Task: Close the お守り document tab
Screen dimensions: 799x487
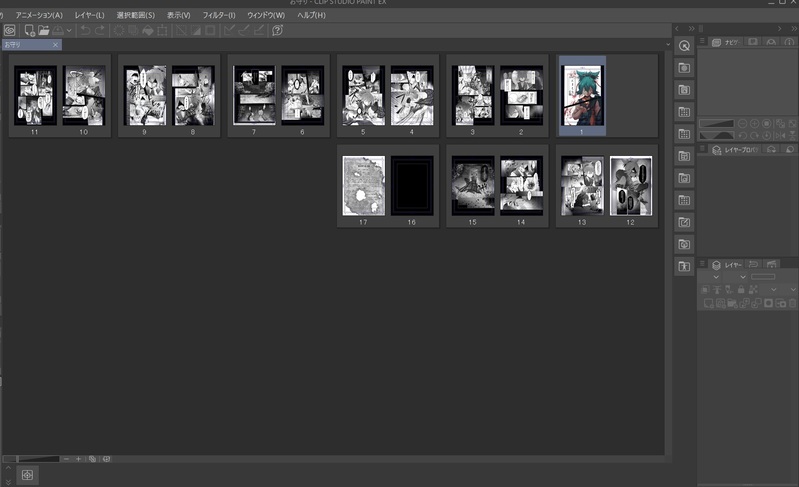Action: tap(56, 45)
